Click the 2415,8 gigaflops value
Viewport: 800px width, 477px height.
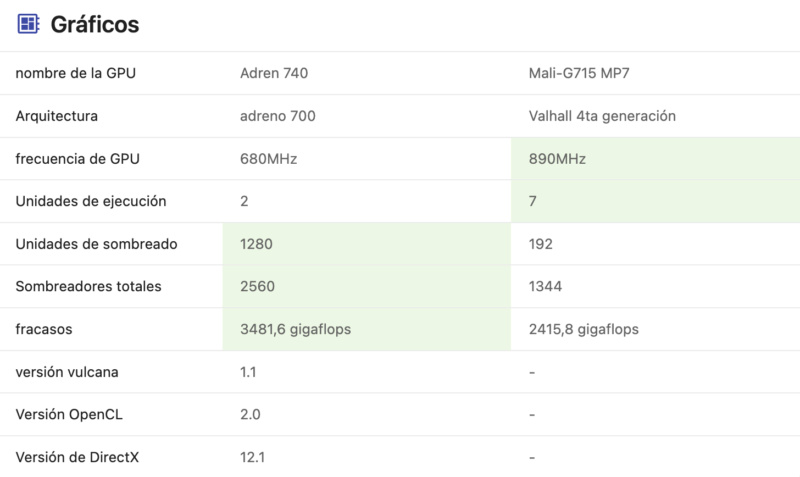(x=584, y=329)
